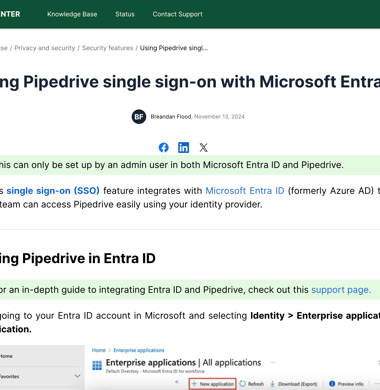Click the collapse double-arrow in the Entra screenshot
This screenshot has width=380, height=390.
point(177,382)
